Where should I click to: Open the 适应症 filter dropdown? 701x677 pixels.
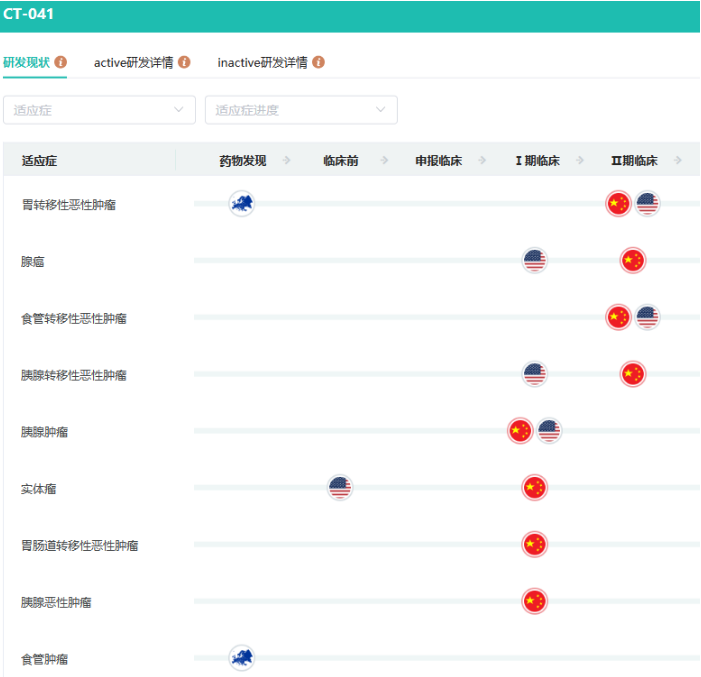click(x=99, y=110)
